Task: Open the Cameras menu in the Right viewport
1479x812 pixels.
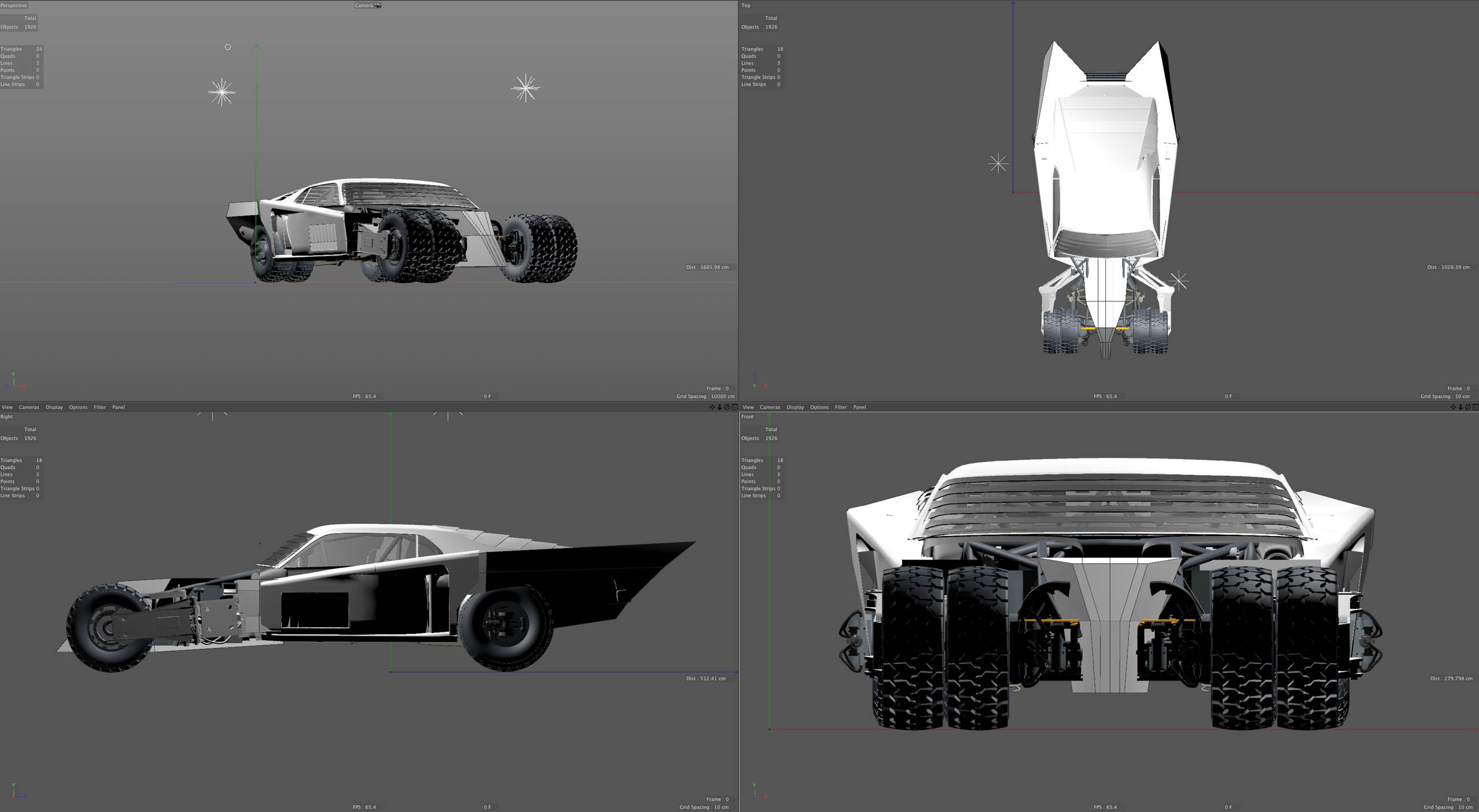Action: coord(29,407)
